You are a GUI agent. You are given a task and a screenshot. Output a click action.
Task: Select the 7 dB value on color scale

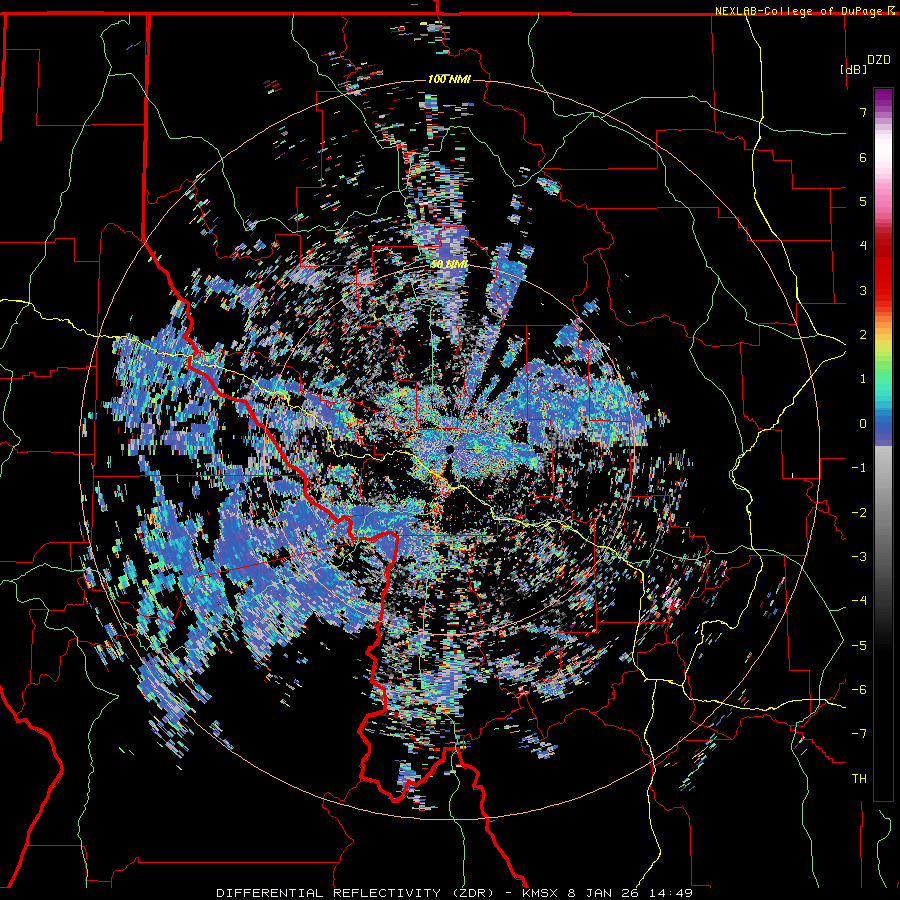pyautogui.click(x=863, y=112)
